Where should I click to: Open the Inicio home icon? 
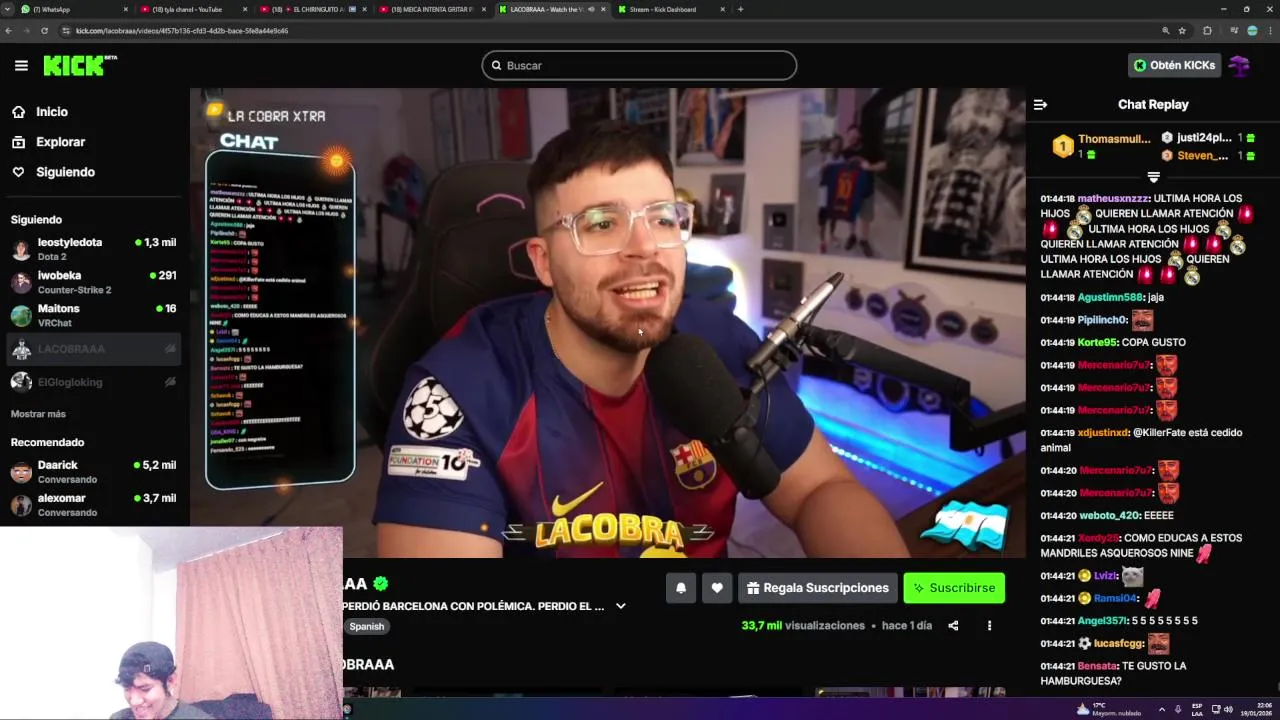pos(18,112)
